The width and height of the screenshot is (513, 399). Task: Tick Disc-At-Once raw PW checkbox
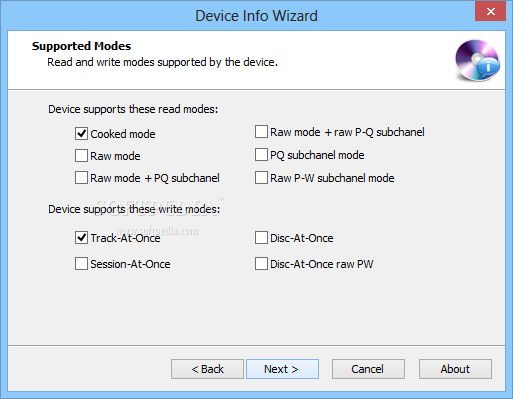pyautogui.click(x=261, y=264)
